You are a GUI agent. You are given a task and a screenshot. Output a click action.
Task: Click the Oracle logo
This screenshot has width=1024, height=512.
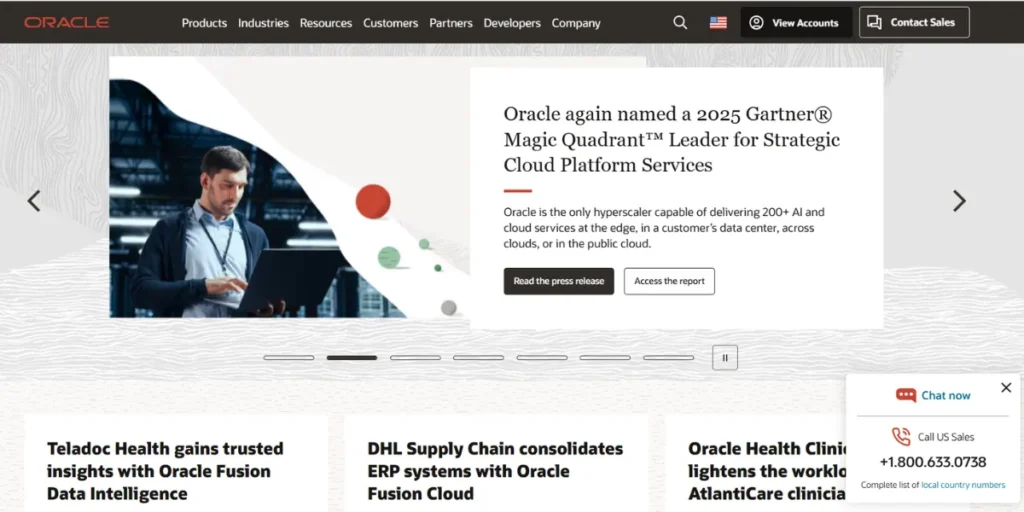(67, 22)
